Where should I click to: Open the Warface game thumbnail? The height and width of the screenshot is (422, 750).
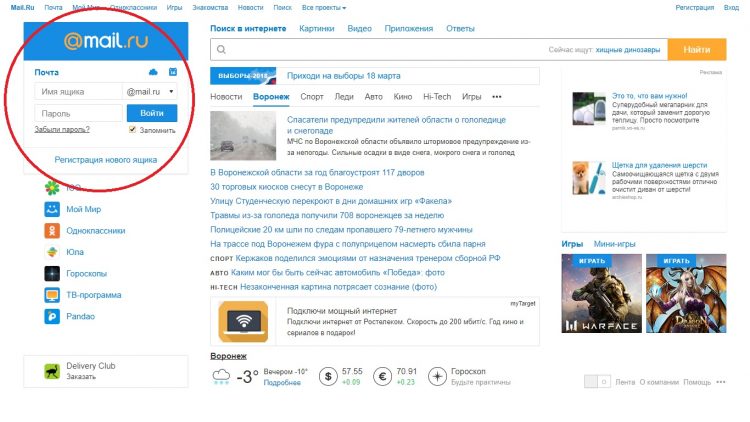click(x=602, y=293)
